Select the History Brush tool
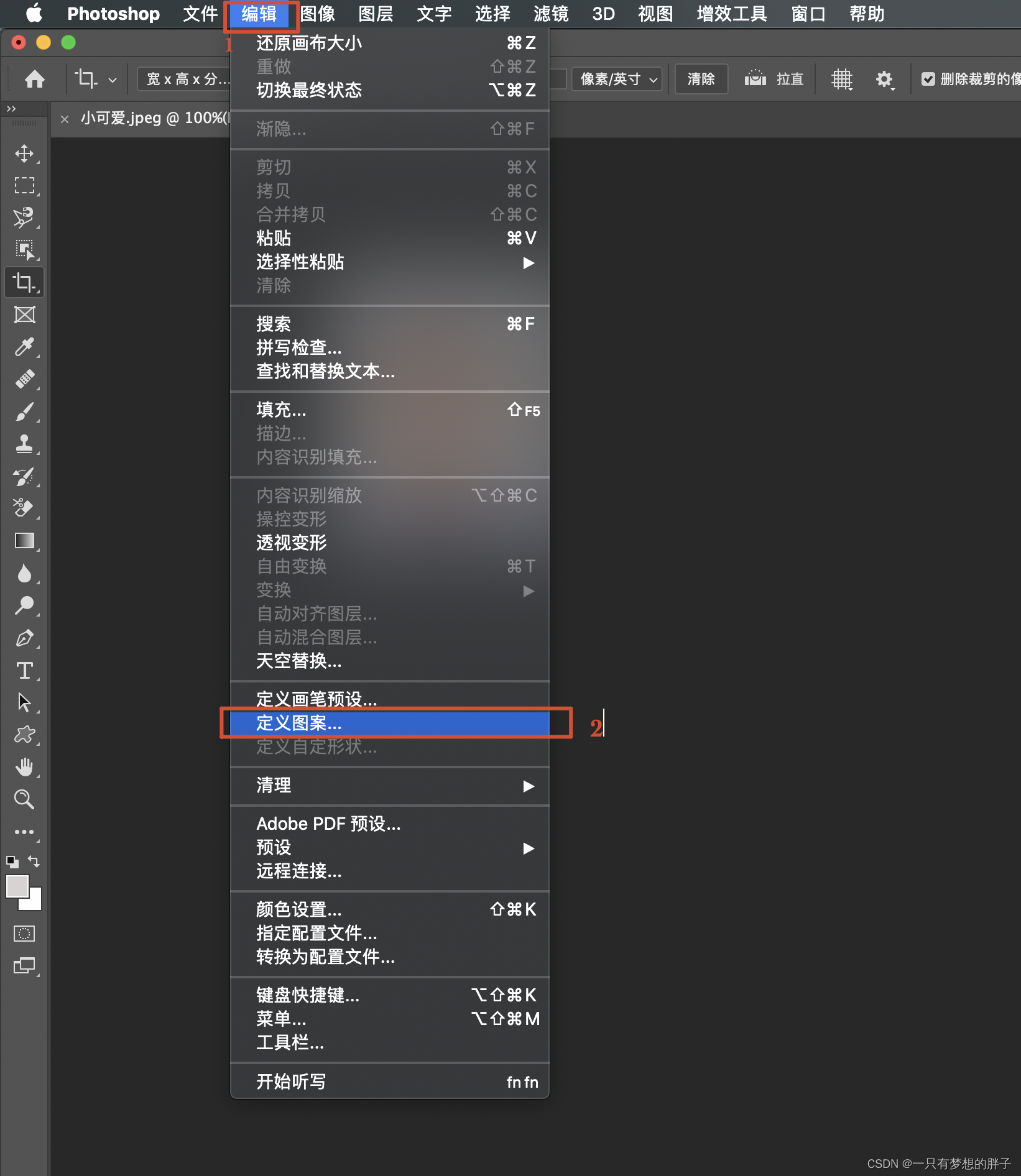This screenshot has height=1176, width=1021. coord(24,476)
